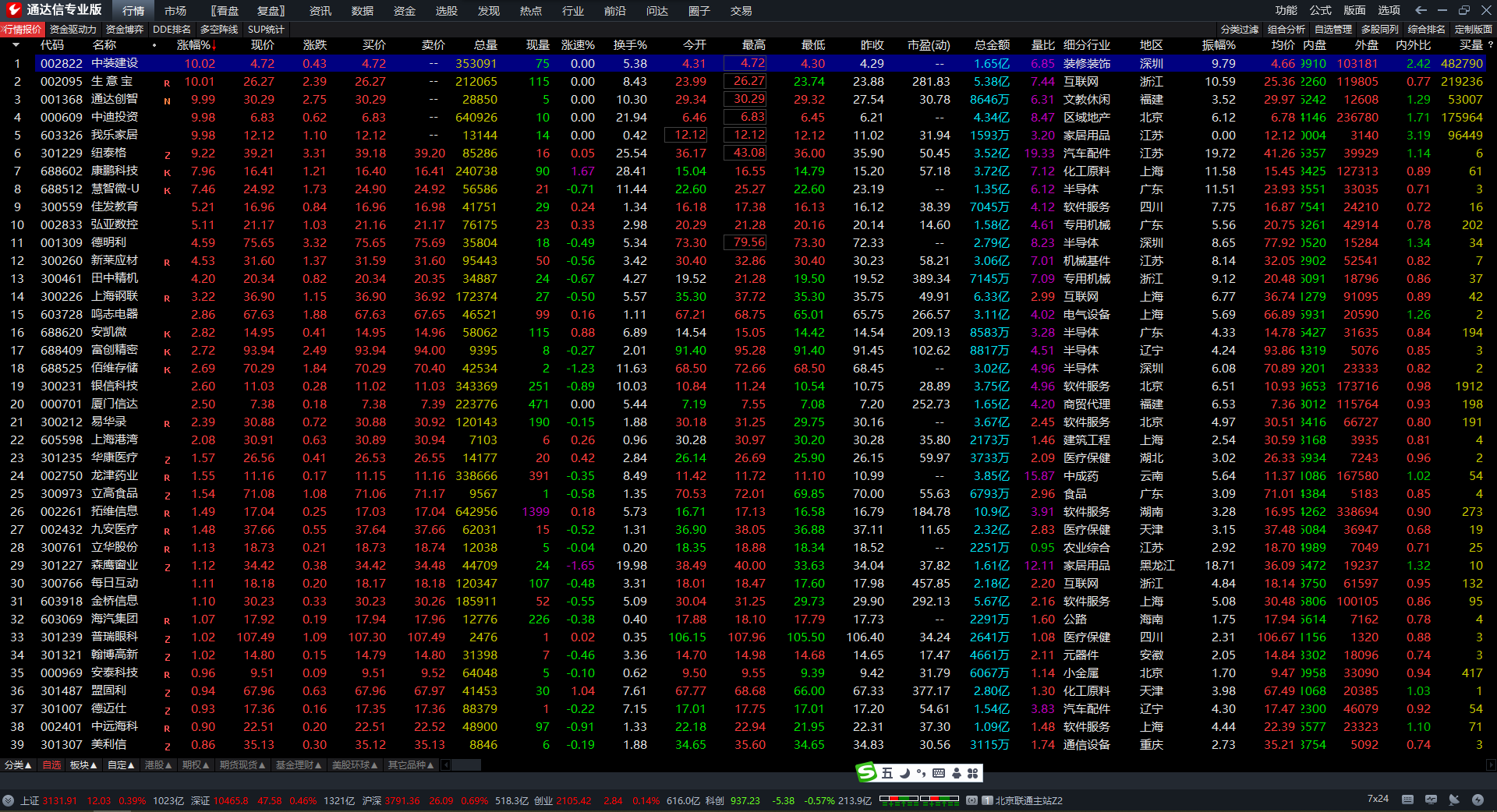Image resolution: width=1497 pixels, height=812 pixels.
Task: Open the 资讯 menu
Action: (320, 11)
